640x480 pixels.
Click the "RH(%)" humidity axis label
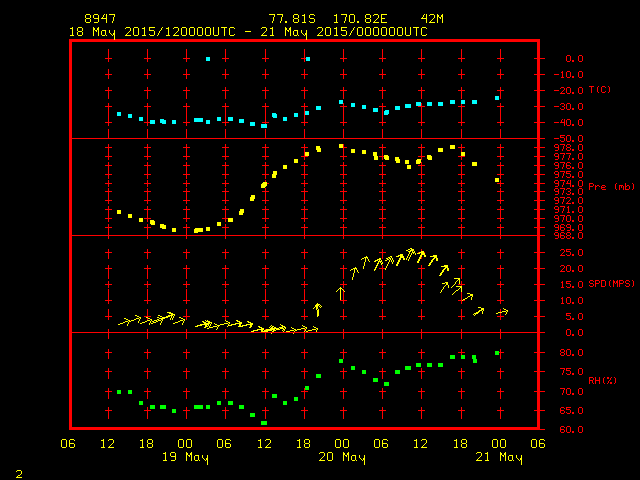coord(602,380)
